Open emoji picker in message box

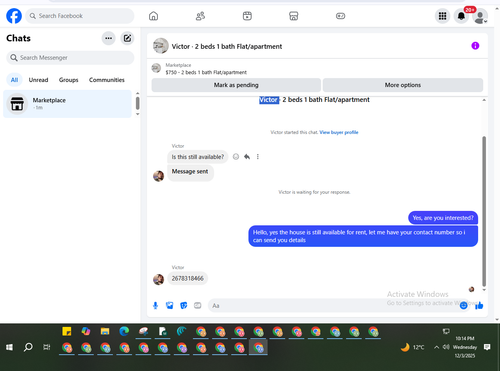tap(463, 305)
